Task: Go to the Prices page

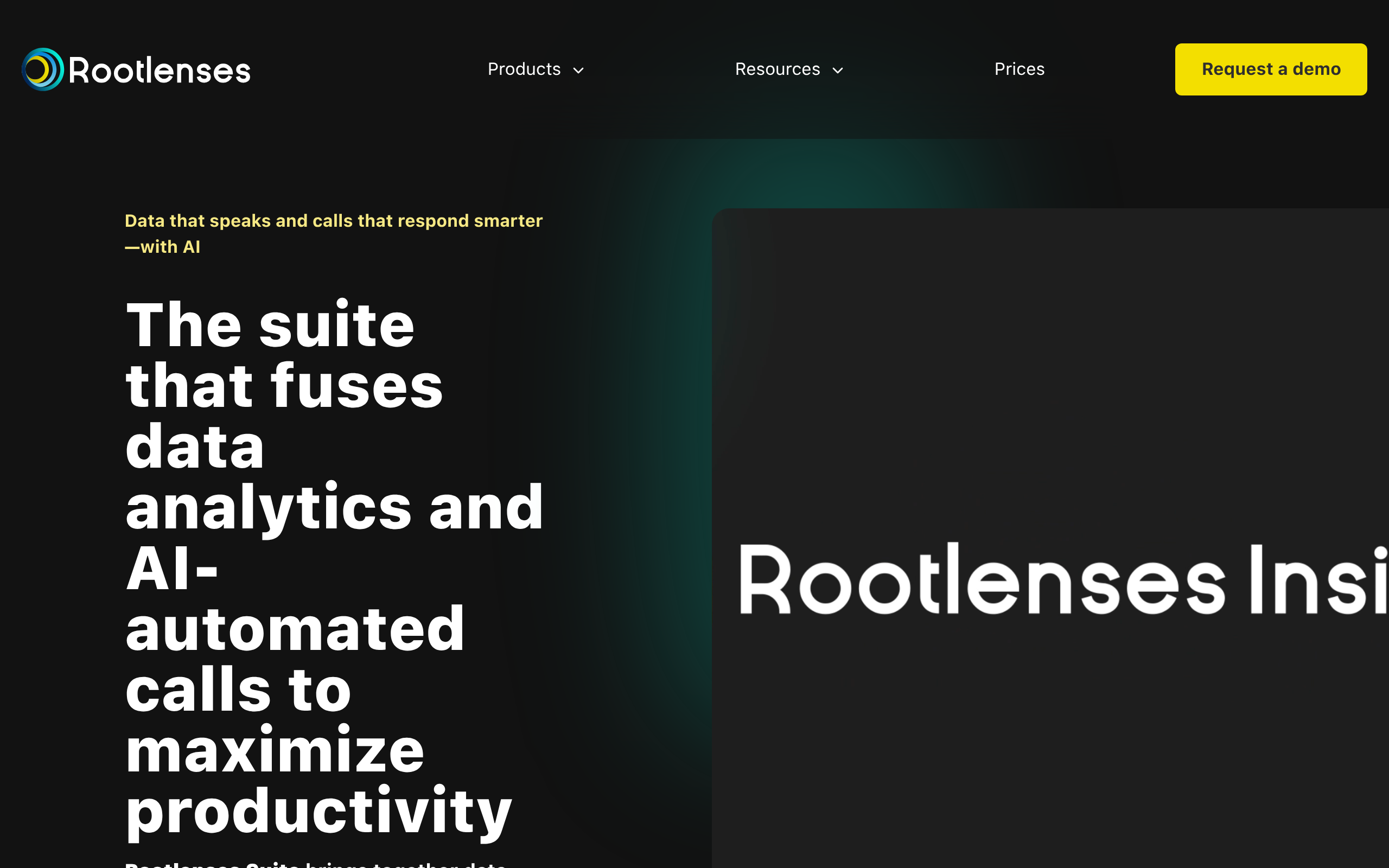Action: point(1020,69)
